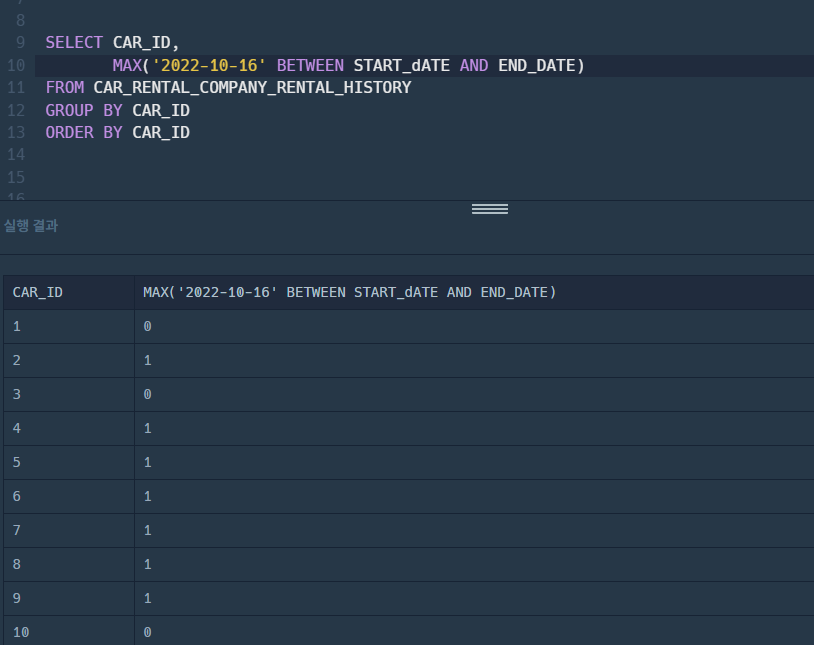Click CAR_ID cell with value 2
The height and width of the screenshot is (645, 814).
pos(69,360)
